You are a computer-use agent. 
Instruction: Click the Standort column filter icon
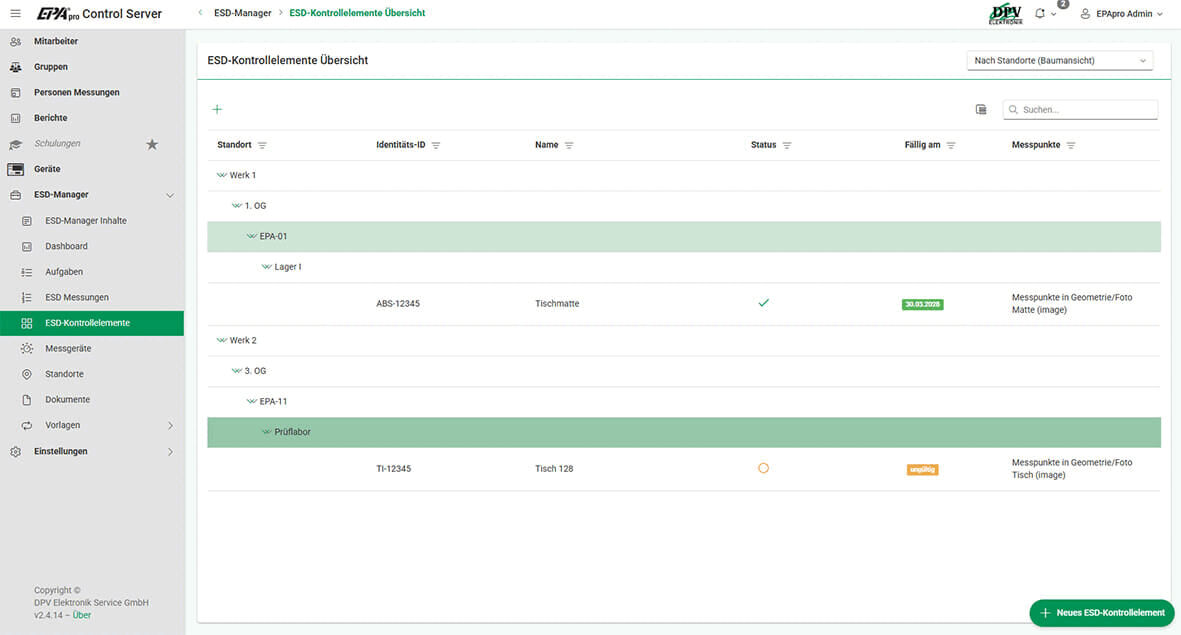(x=262, y=146)
